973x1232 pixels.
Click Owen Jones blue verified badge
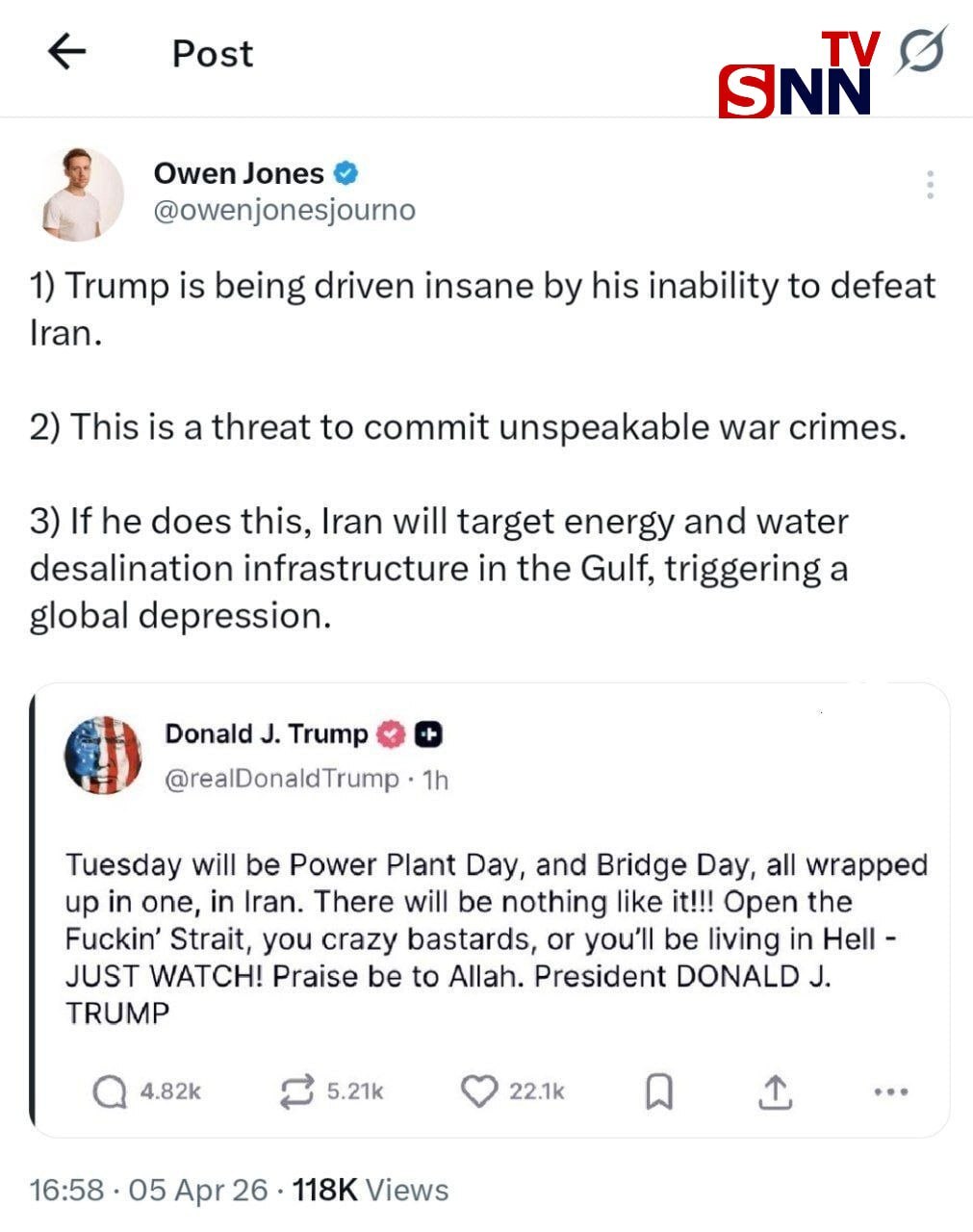346,174
